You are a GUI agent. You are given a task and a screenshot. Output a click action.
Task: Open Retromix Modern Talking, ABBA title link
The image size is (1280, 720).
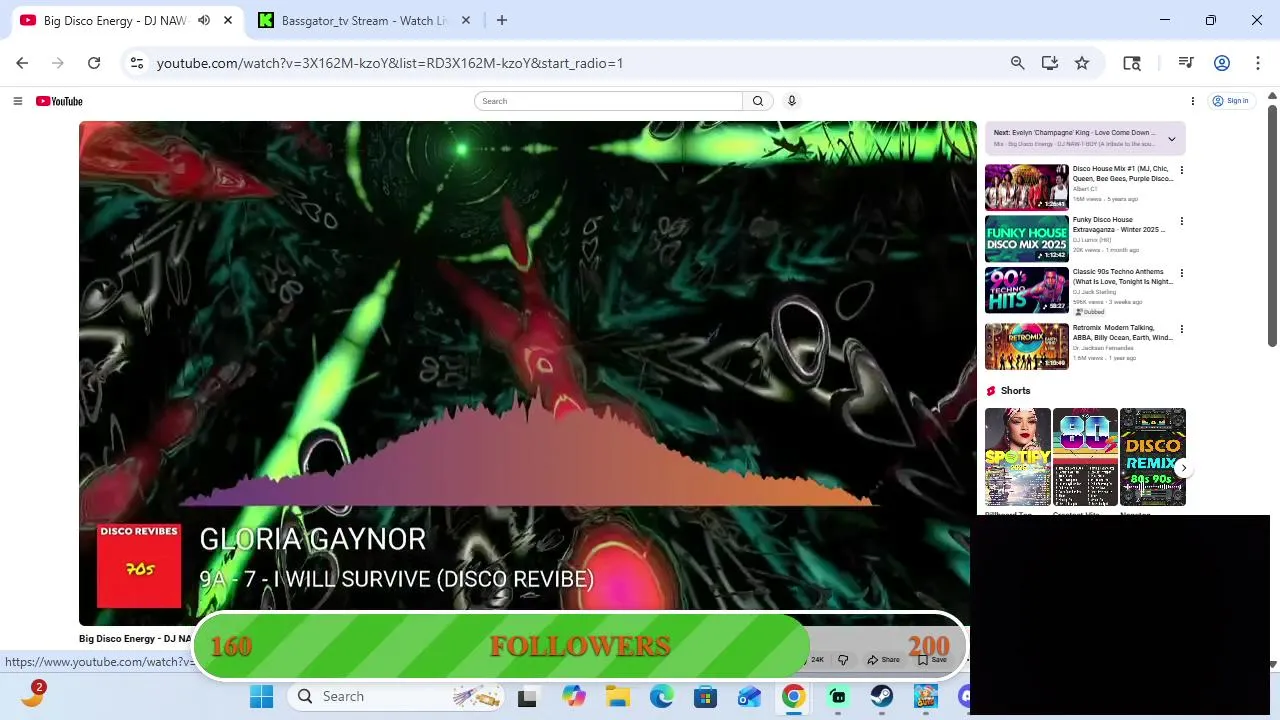[1123, 333]
